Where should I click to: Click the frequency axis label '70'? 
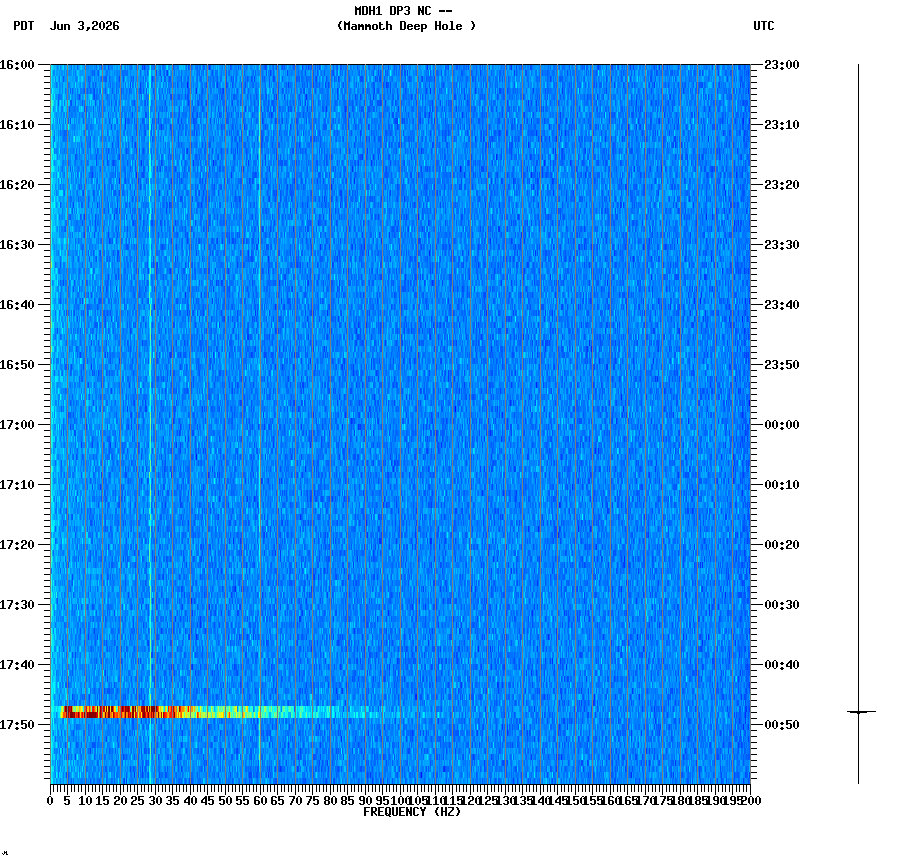point(296,801)
